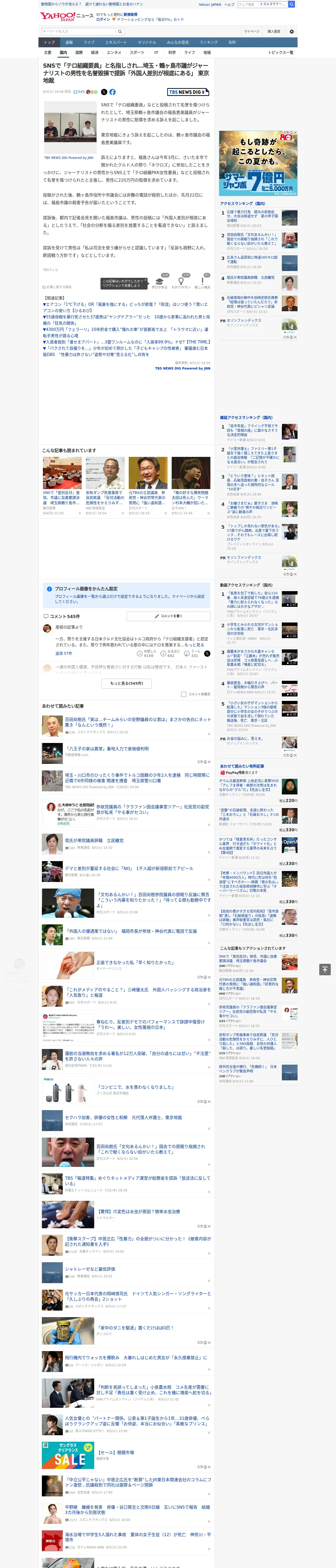The width and height of the screenshot is (336, 1568).
Task: Click the web search field at top right
Action: tap(262, 4)
